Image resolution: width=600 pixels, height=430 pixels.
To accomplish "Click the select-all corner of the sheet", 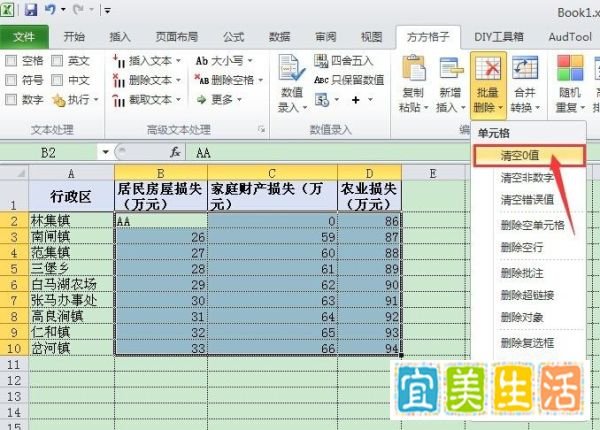I will pyautogui.click(x=14, y=173).
